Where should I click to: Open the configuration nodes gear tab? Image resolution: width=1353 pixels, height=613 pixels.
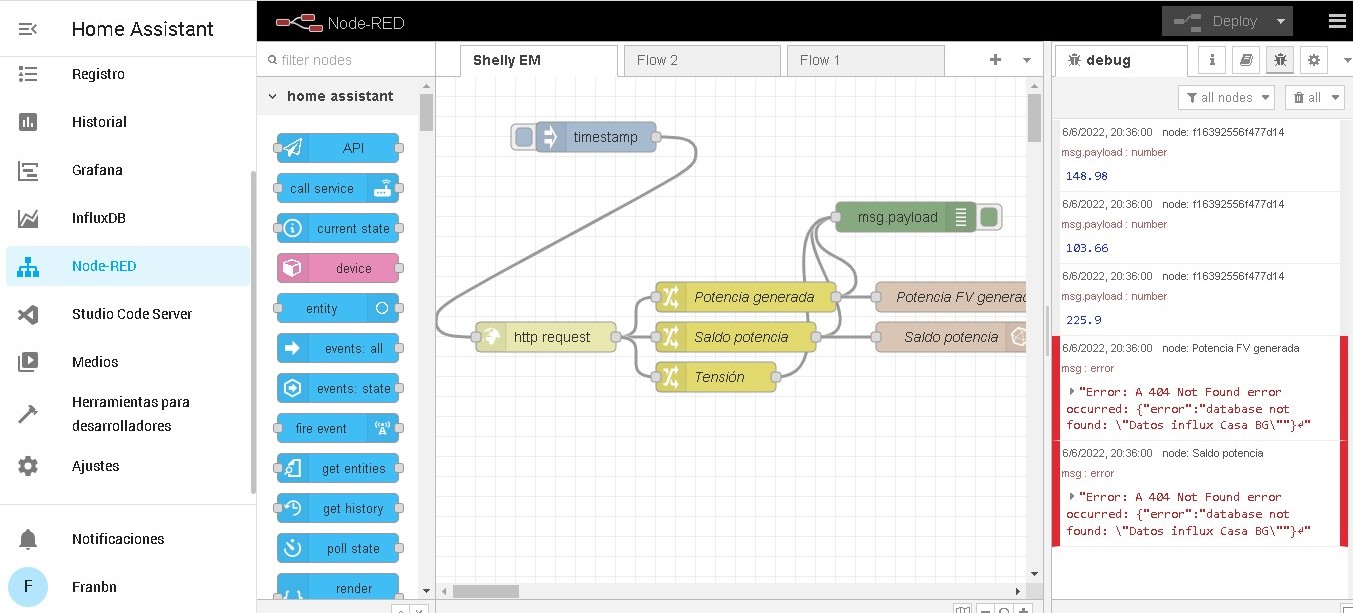(1314, 60)
